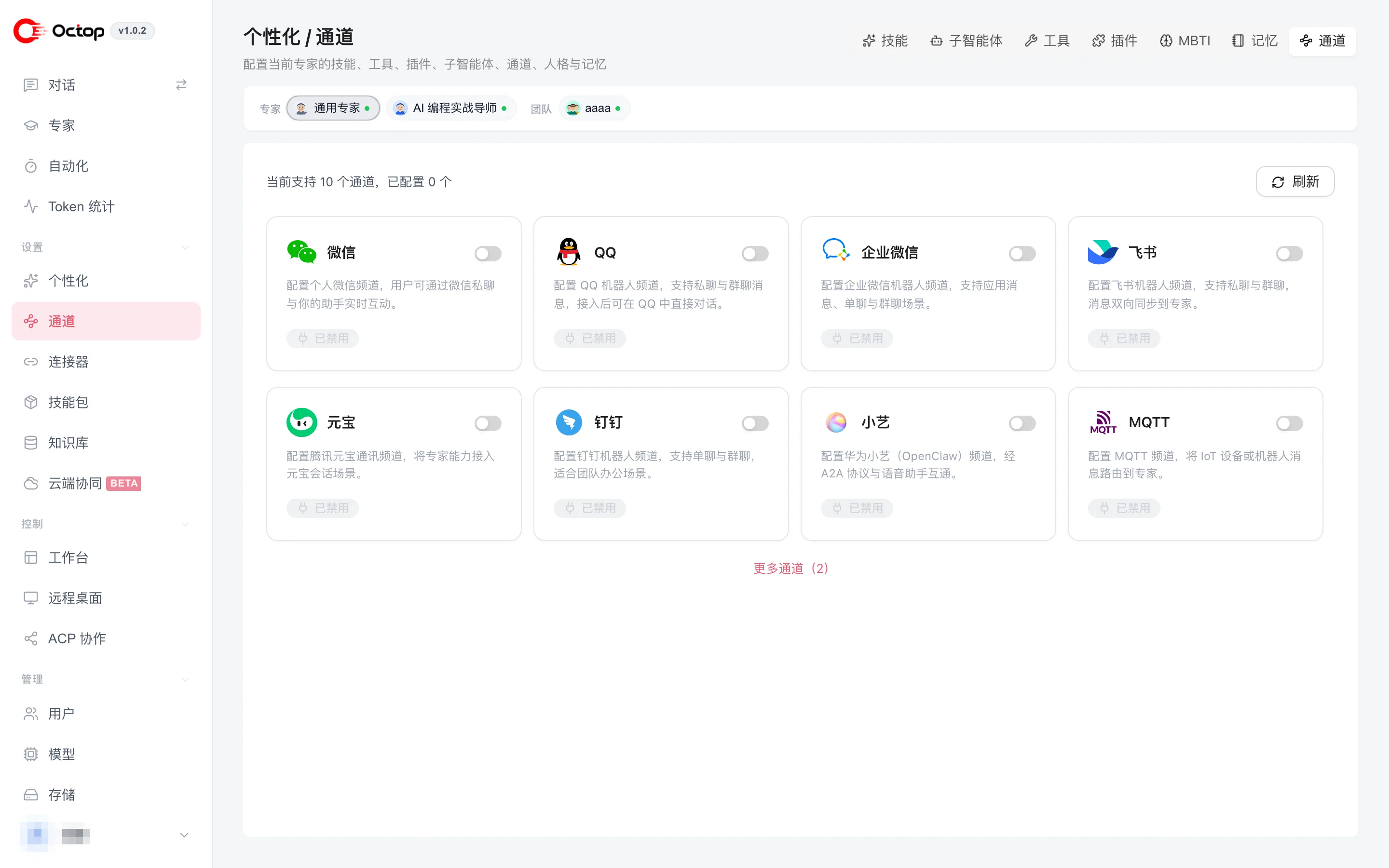Image resolution: width=1389 pixels, height=868 pixels.
Task: Turn on the 飞书 channel switch
Action: [1289, 253]
